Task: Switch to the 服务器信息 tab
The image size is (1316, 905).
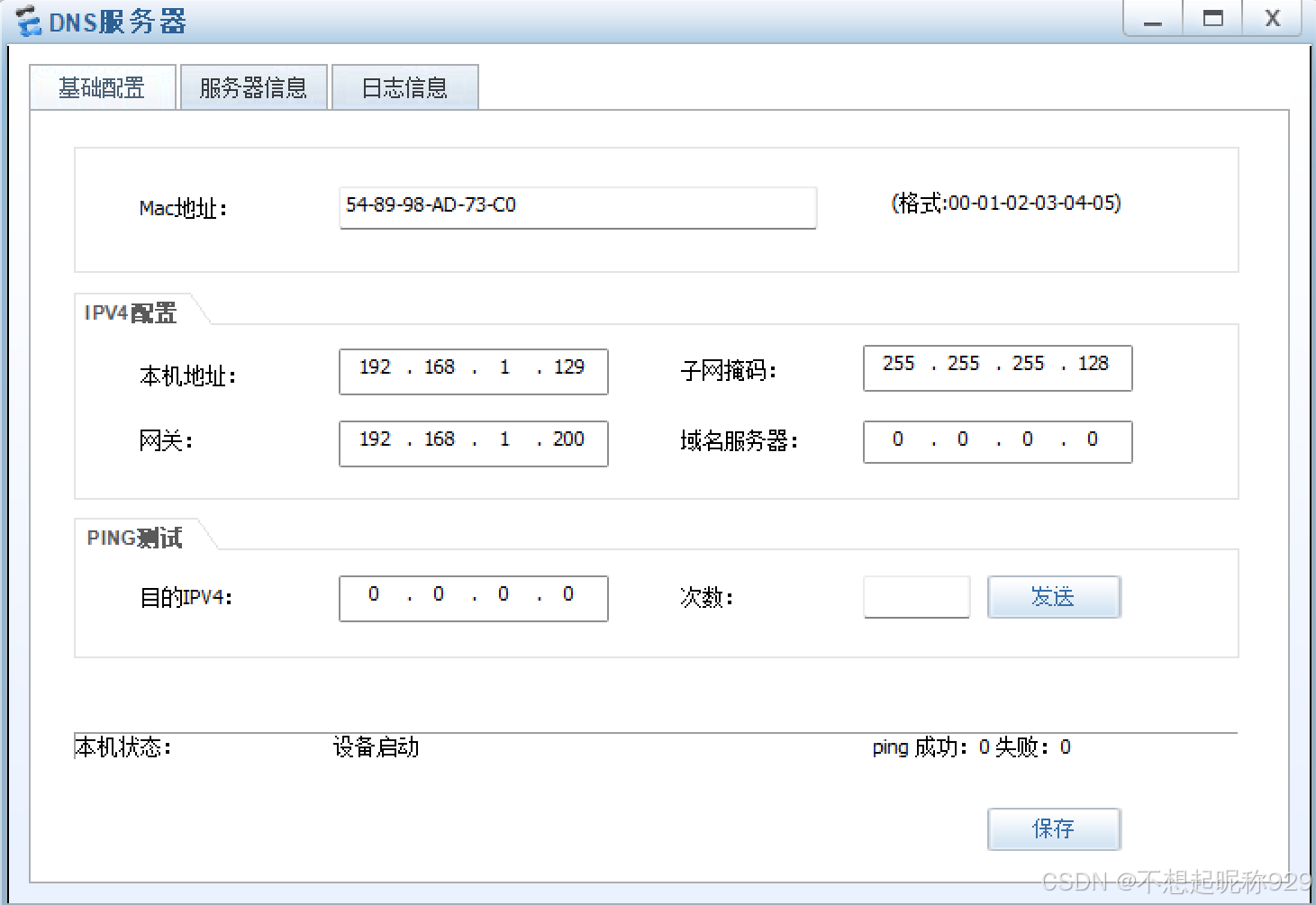Action: [x=253, y=87]
